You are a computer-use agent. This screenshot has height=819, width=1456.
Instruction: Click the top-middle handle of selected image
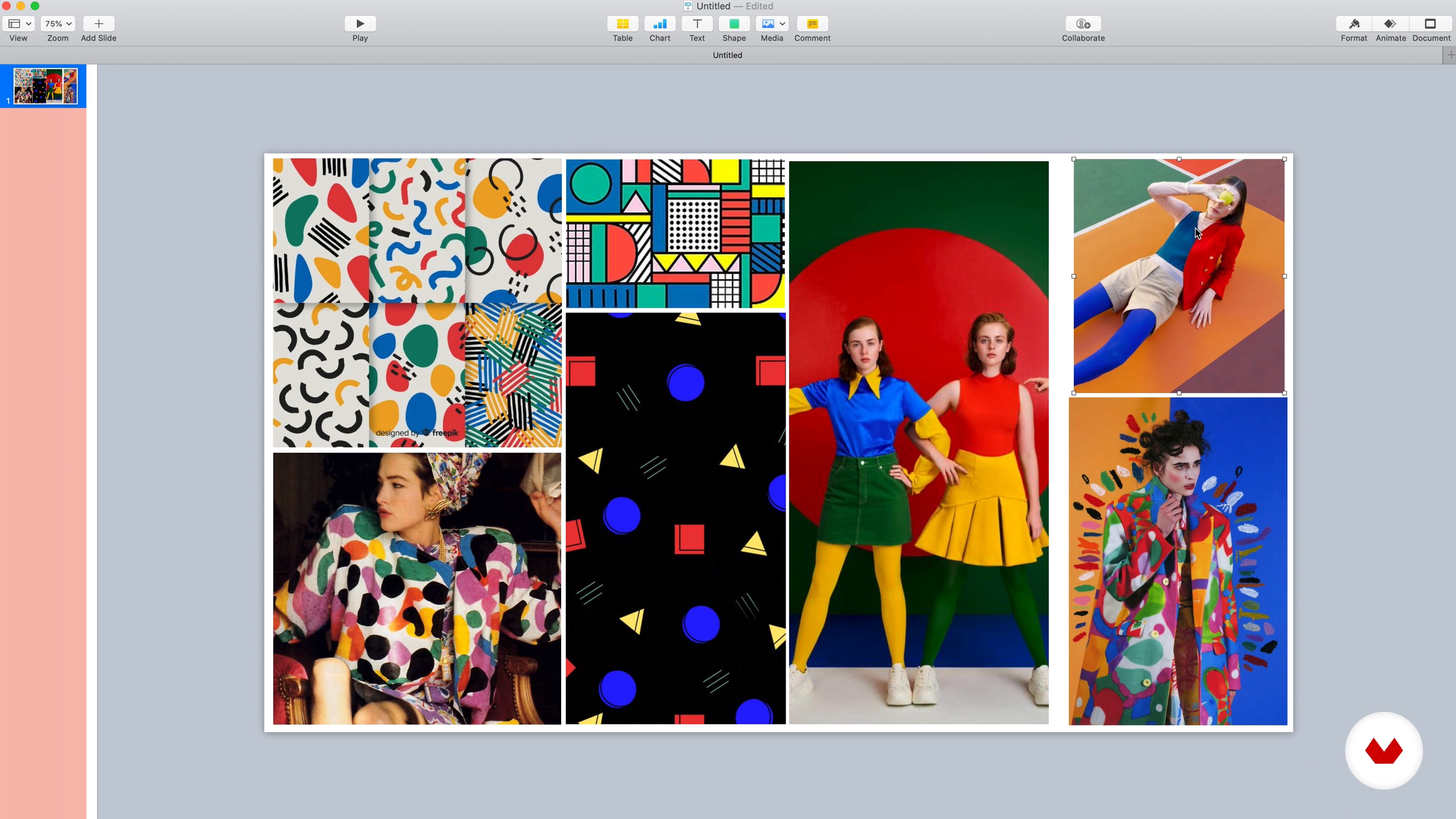1179,159
